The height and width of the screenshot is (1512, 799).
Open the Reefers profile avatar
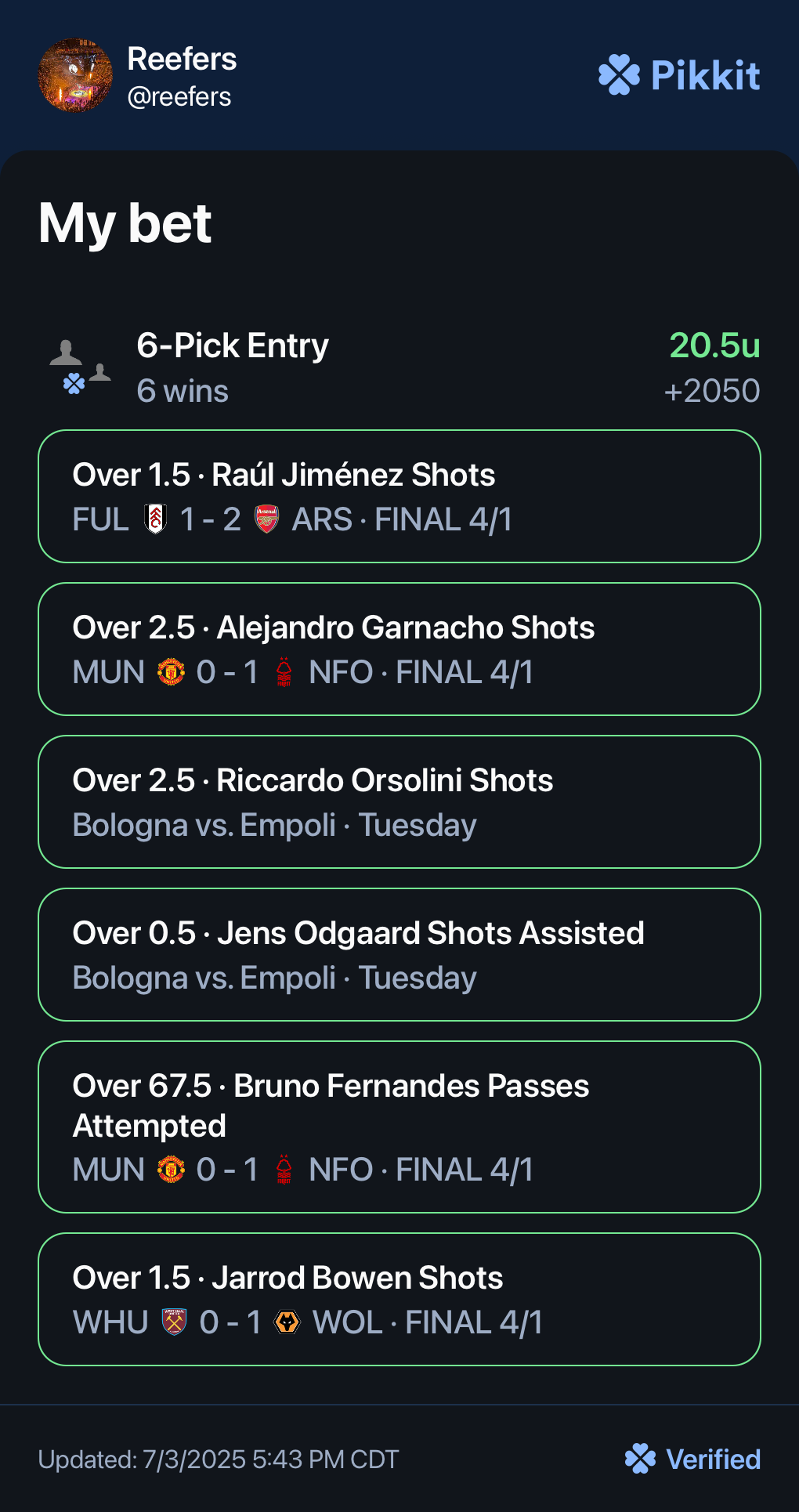(x=75, y=76)
